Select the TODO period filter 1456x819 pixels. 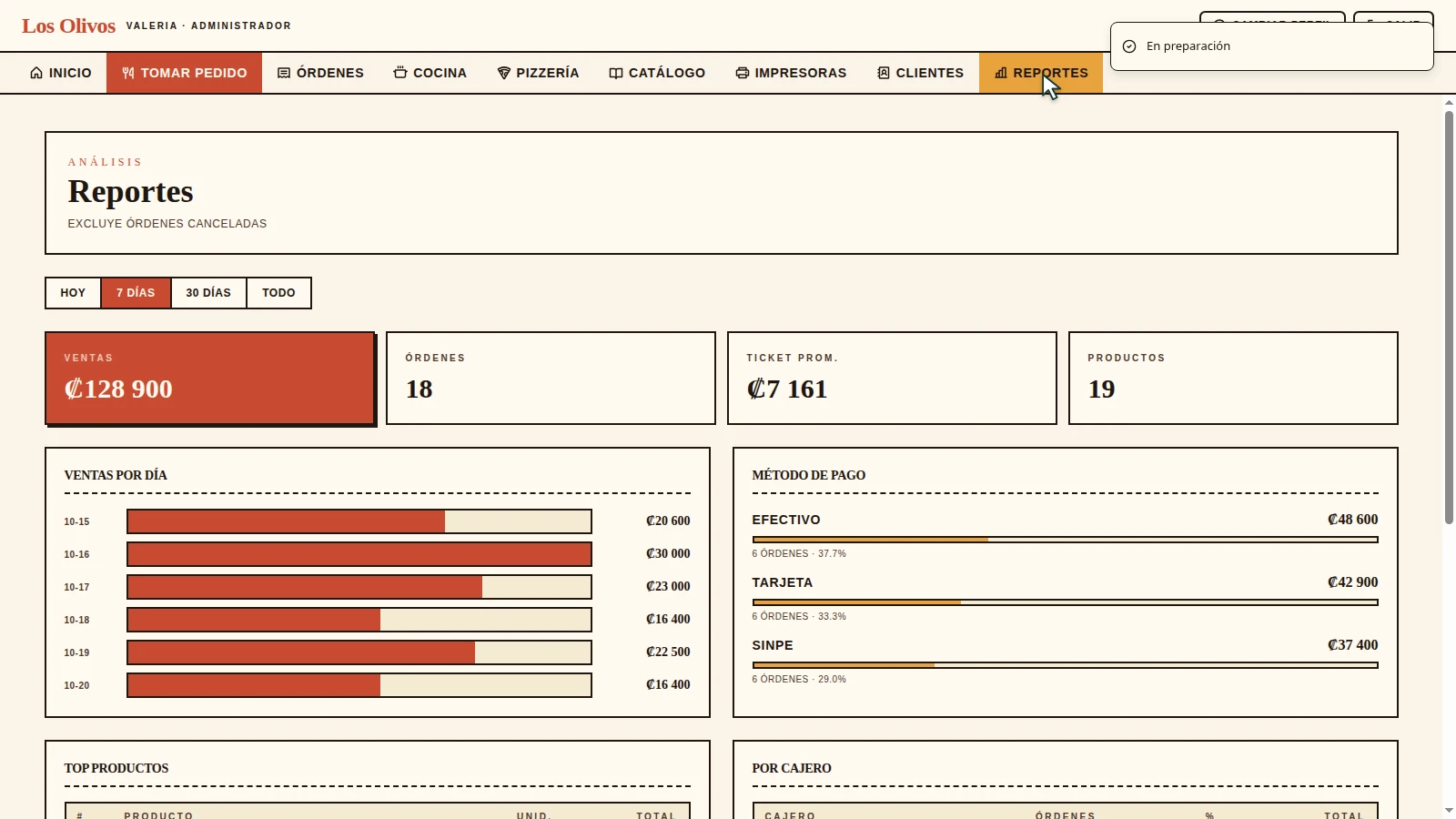[278, 293]
